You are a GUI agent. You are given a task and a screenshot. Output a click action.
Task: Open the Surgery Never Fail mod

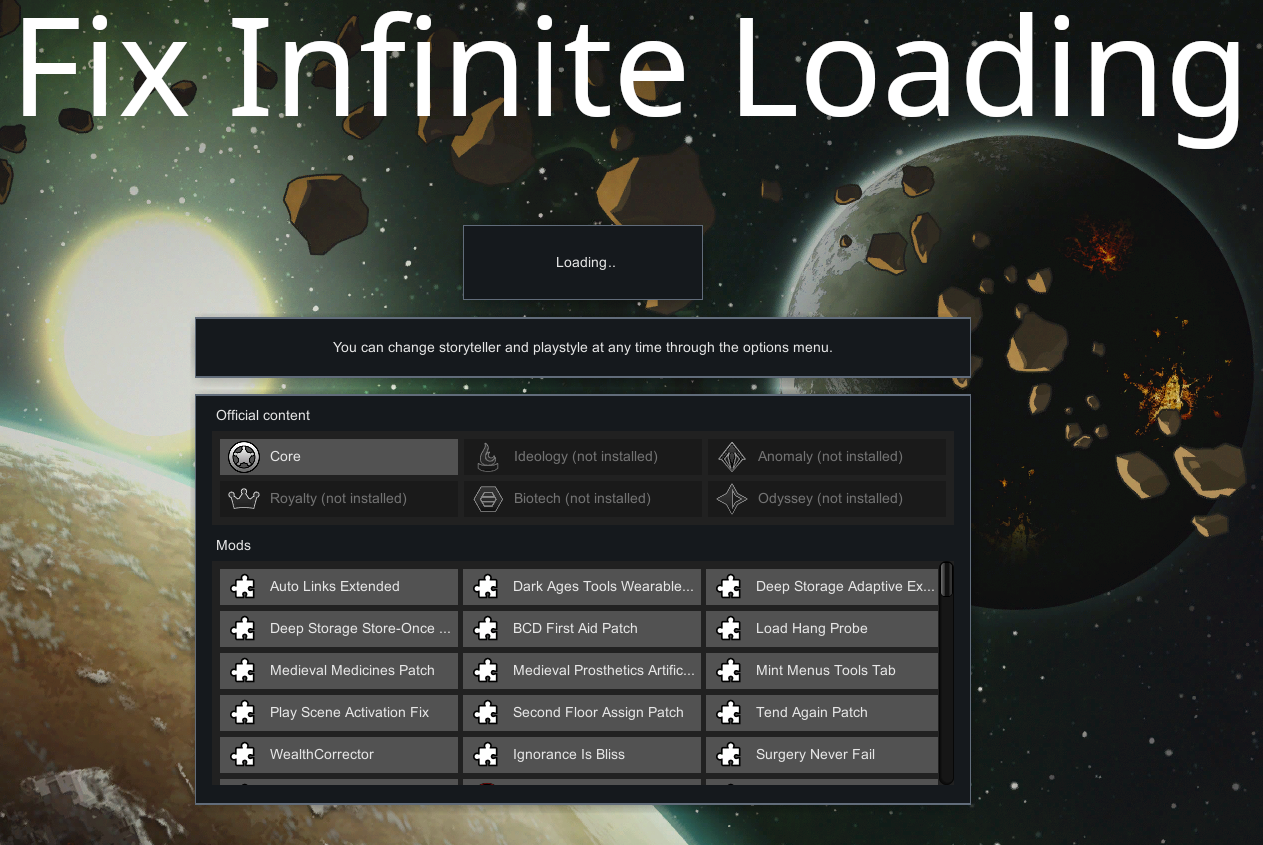click(822, 755)
